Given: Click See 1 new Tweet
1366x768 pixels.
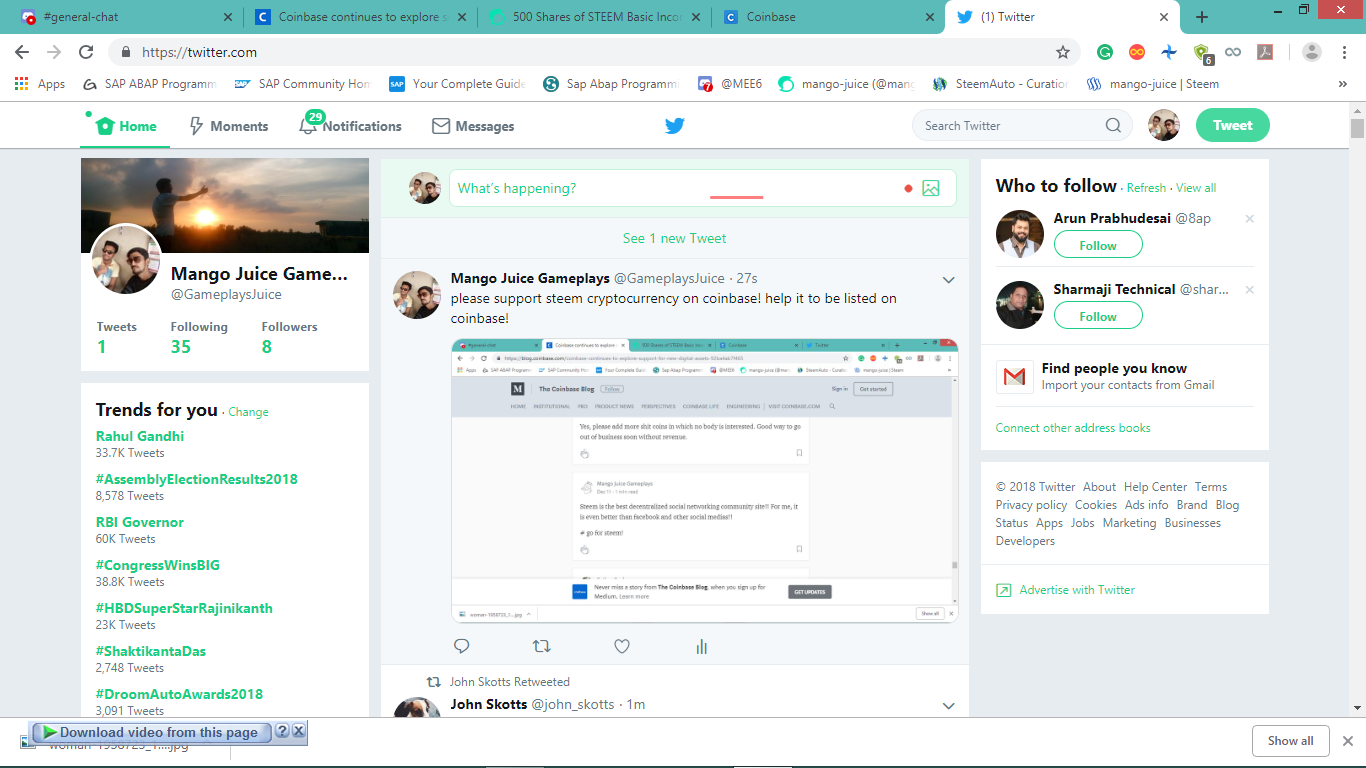Looking at the screenshot, I should point(674,238).
